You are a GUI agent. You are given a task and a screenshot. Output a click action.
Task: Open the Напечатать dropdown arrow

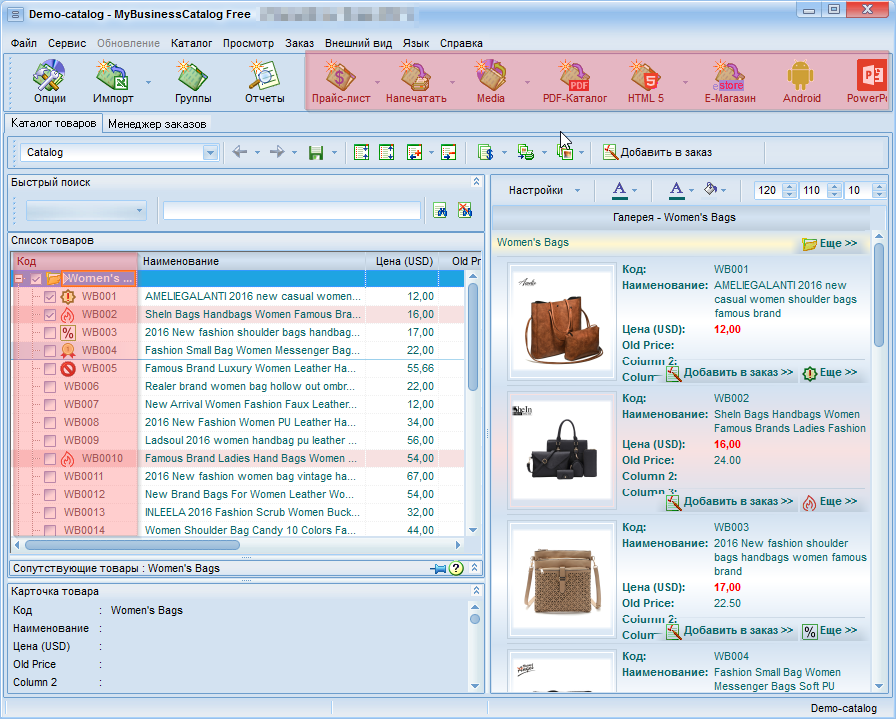coord(453,82)
